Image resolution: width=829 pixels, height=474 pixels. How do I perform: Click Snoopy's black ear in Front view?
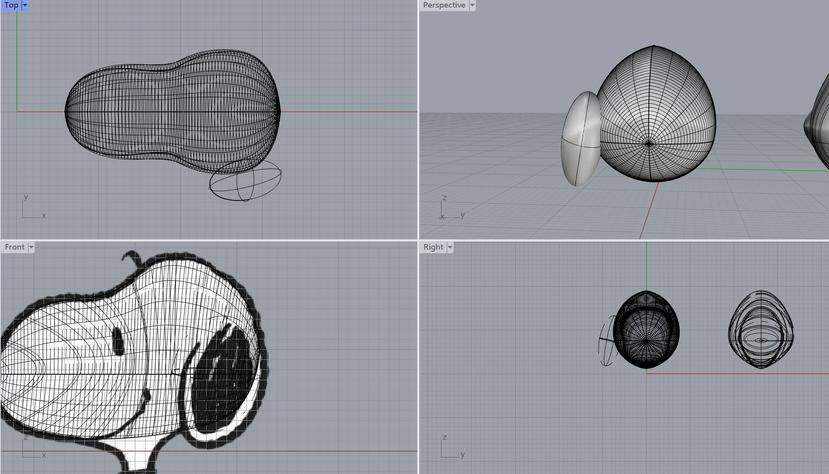[x=223, y=379]
